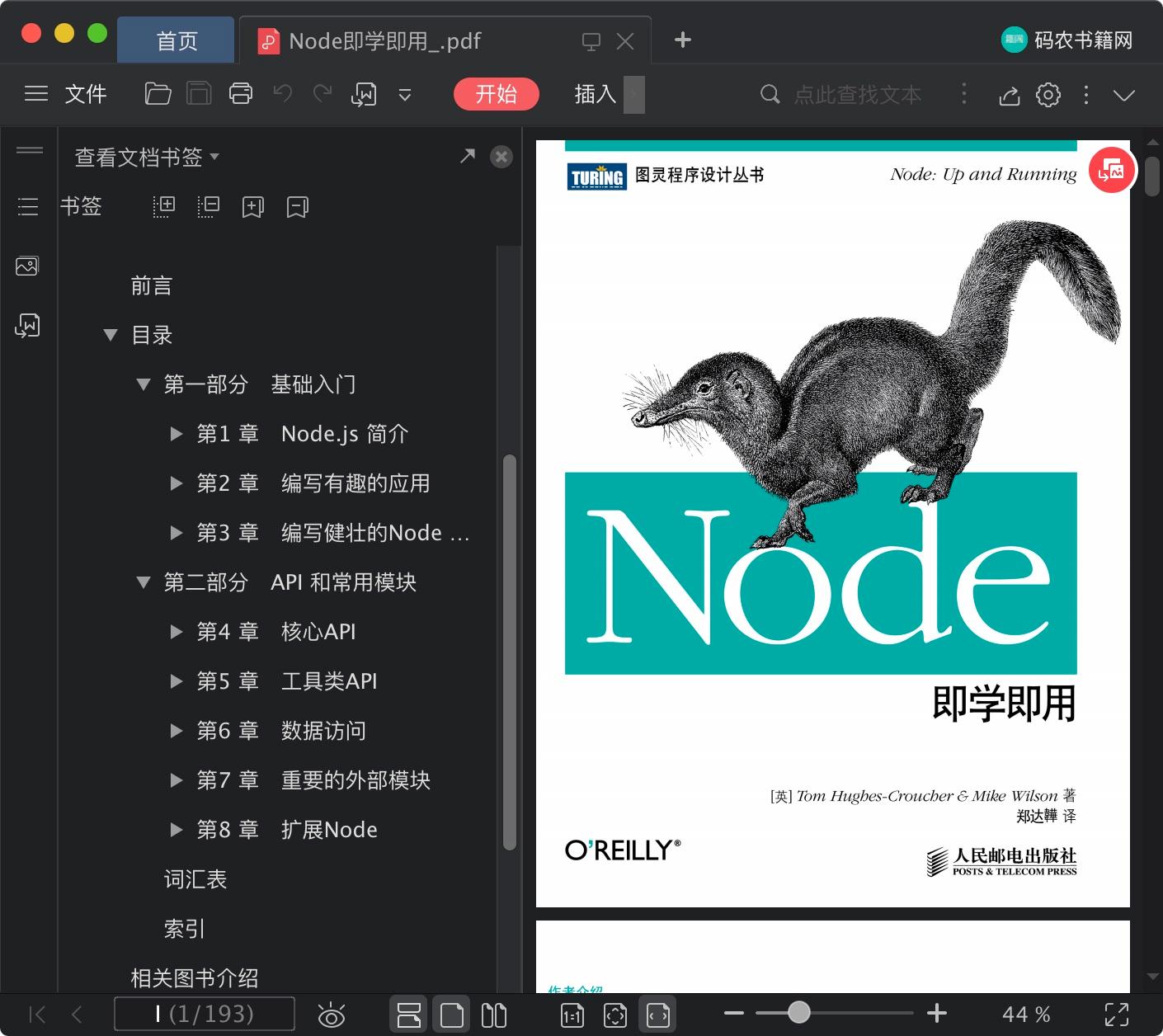Open the thumbnails sidebar icon

(x=27, y=266)
